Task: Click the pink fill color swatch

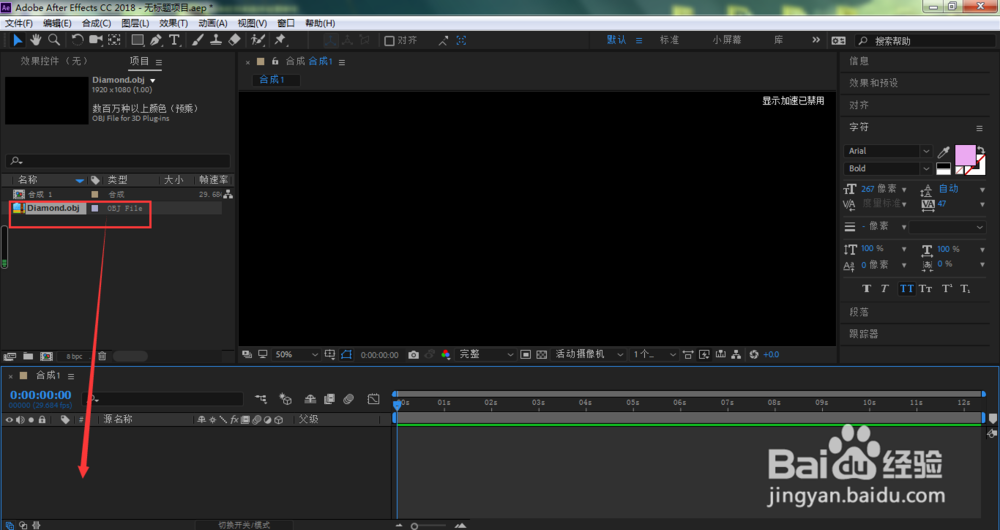Action: click(x=964, y=155)
